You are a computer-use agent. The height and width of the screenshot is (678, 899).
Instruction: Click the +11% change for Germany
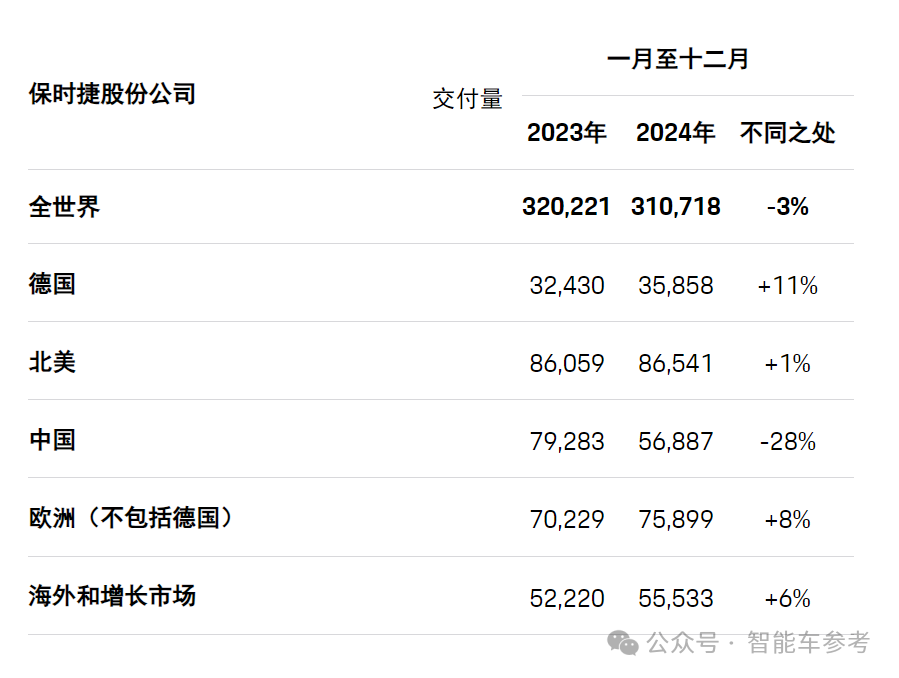(787, 285)
